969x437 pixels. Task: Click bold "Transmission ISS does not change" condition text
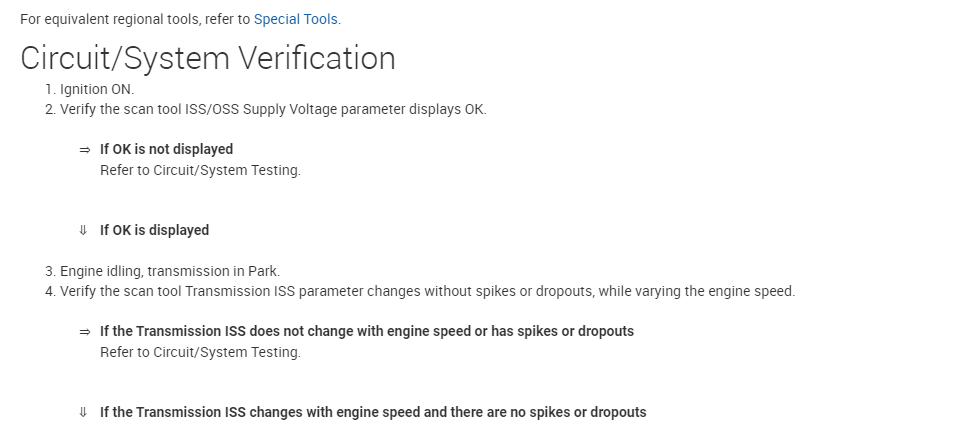pyautogui.click(x=366, y=331)
